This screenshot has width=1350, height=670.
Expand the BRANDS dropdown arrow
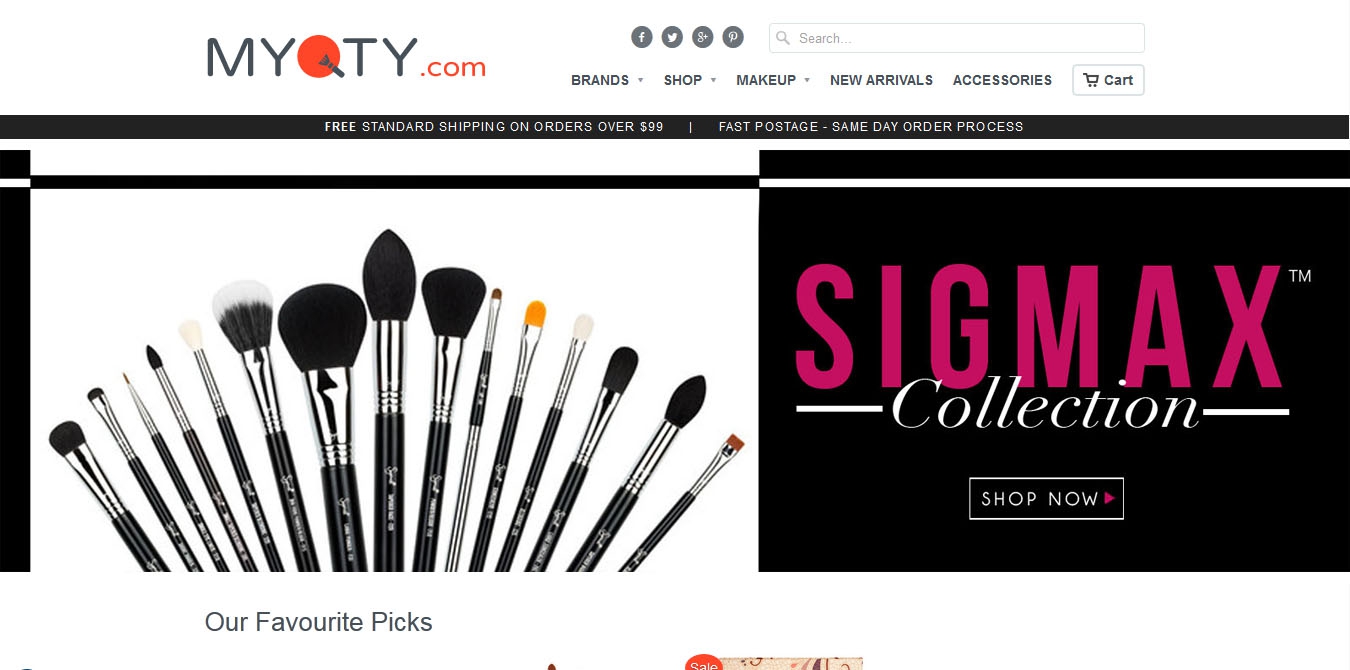640,80
